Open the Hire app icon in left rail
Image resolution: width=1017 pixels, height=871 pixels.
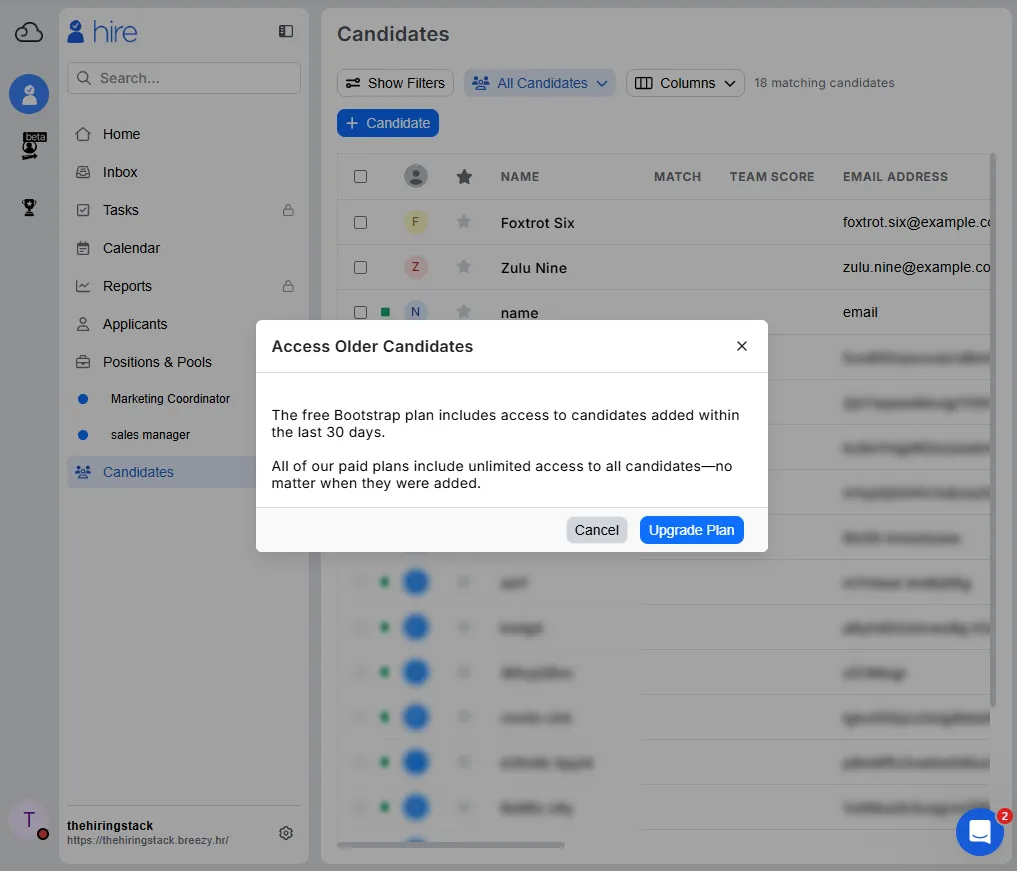29,94
